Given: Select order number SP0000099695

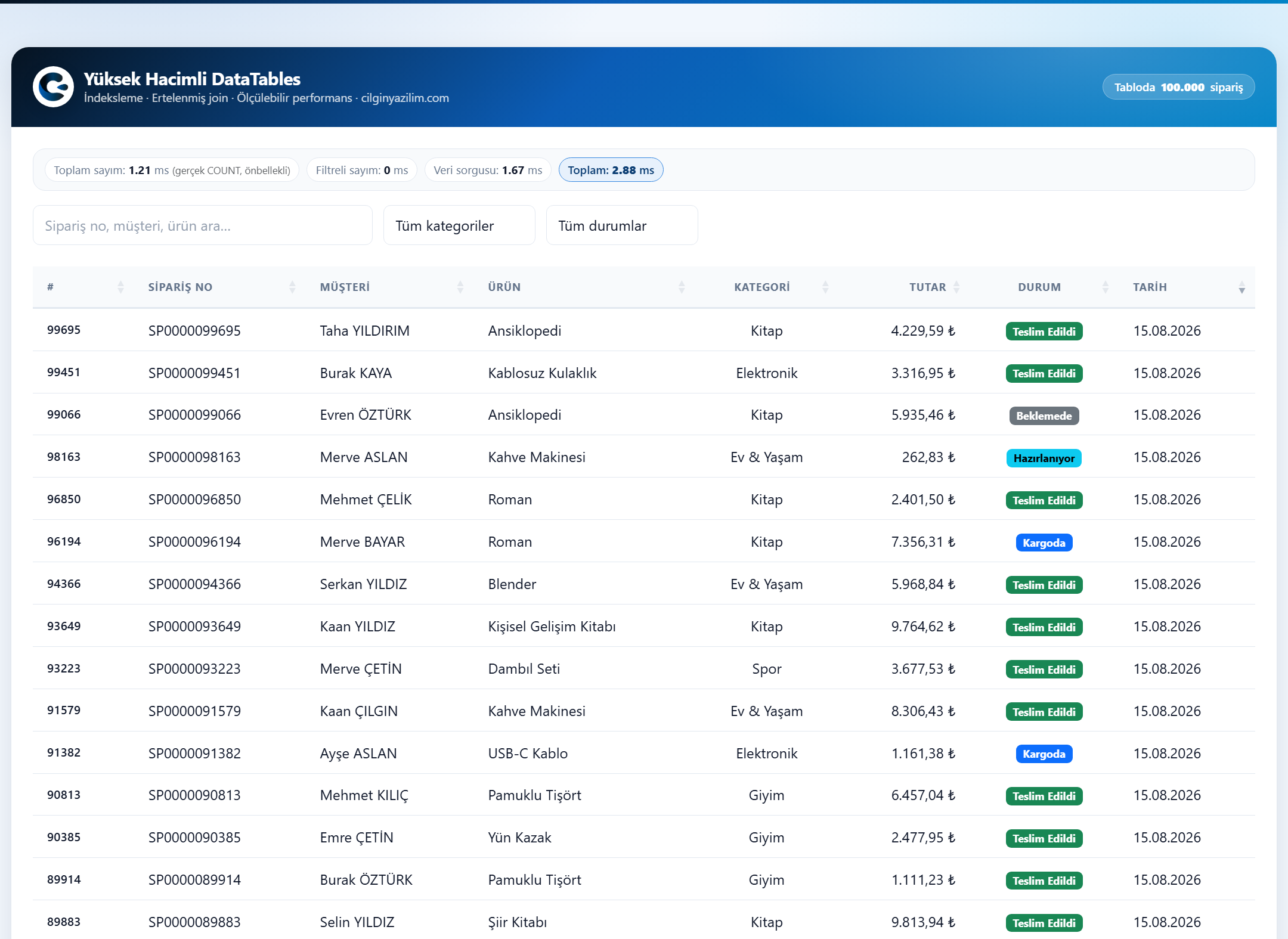Looking at the screenshot, I should (x=194, y=331).
